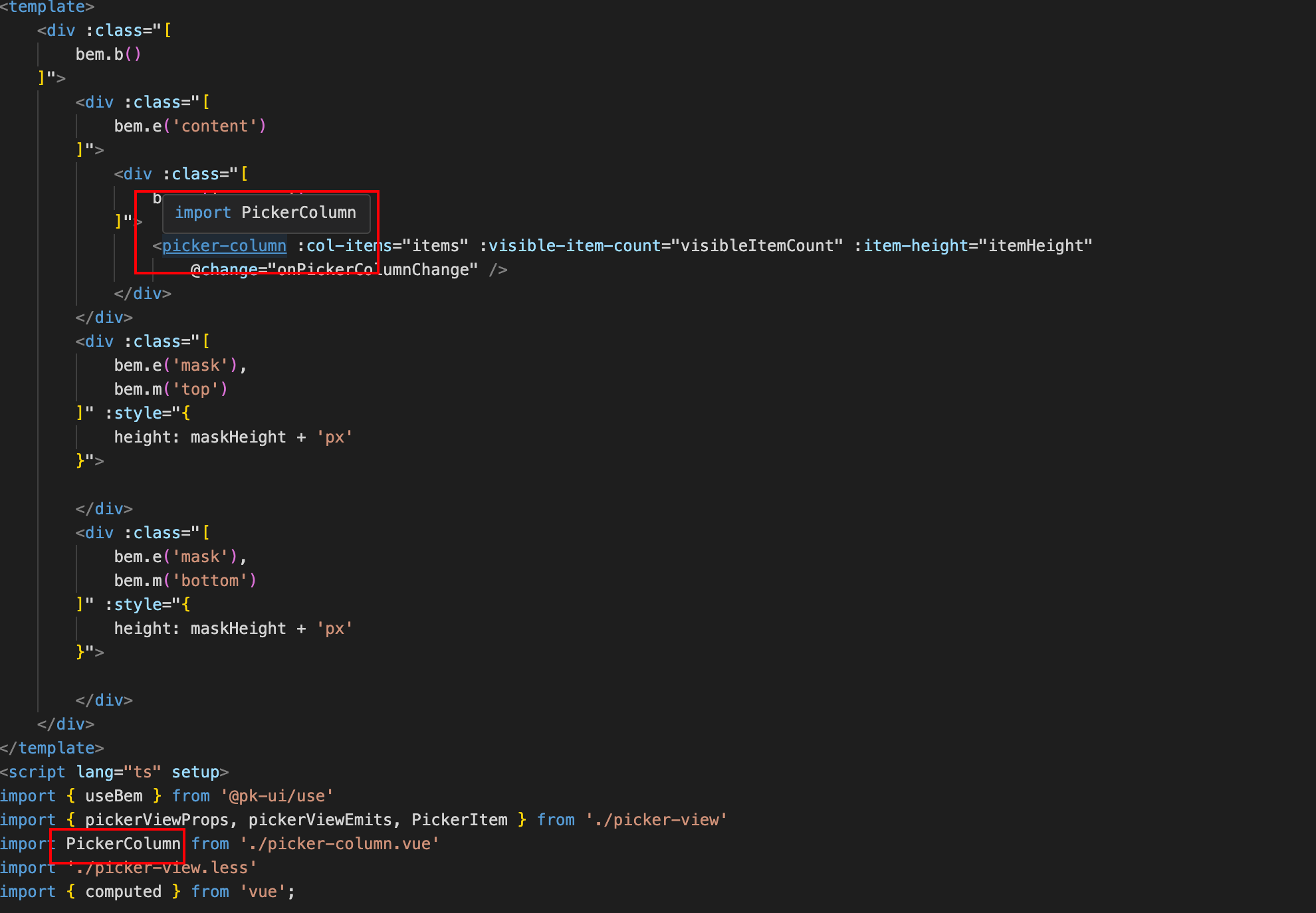Click the bem.b() call
The height and width of the screenshot is (913, 1316).
coord(108,54)
